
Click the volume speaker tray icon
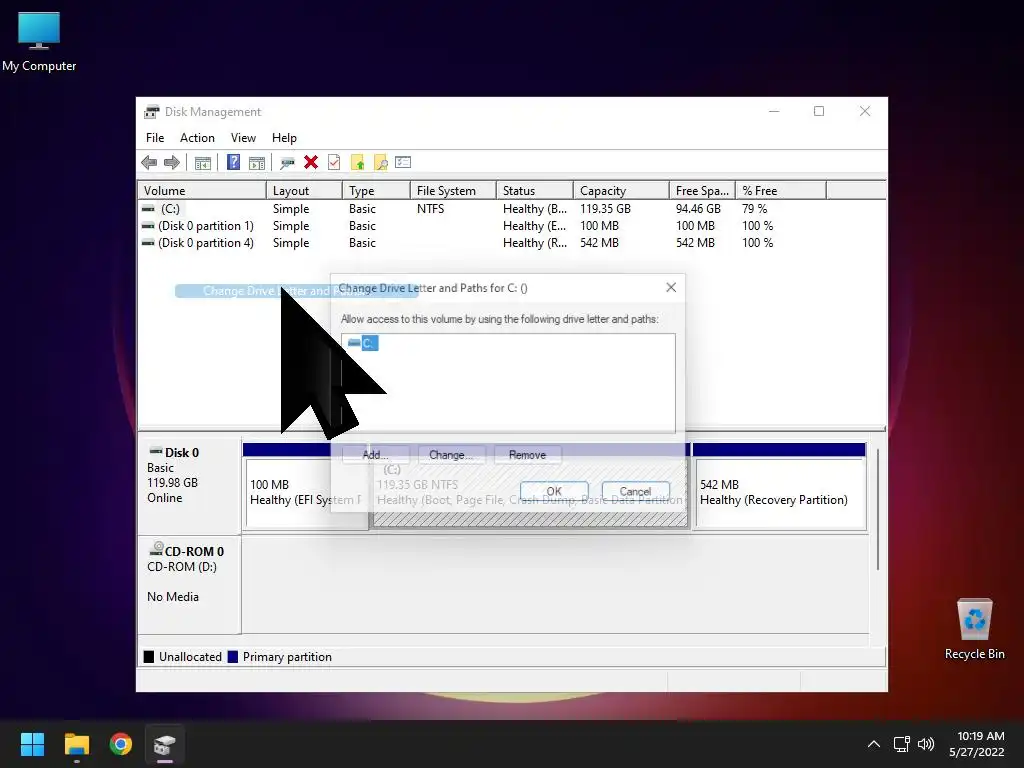point(926,744)
